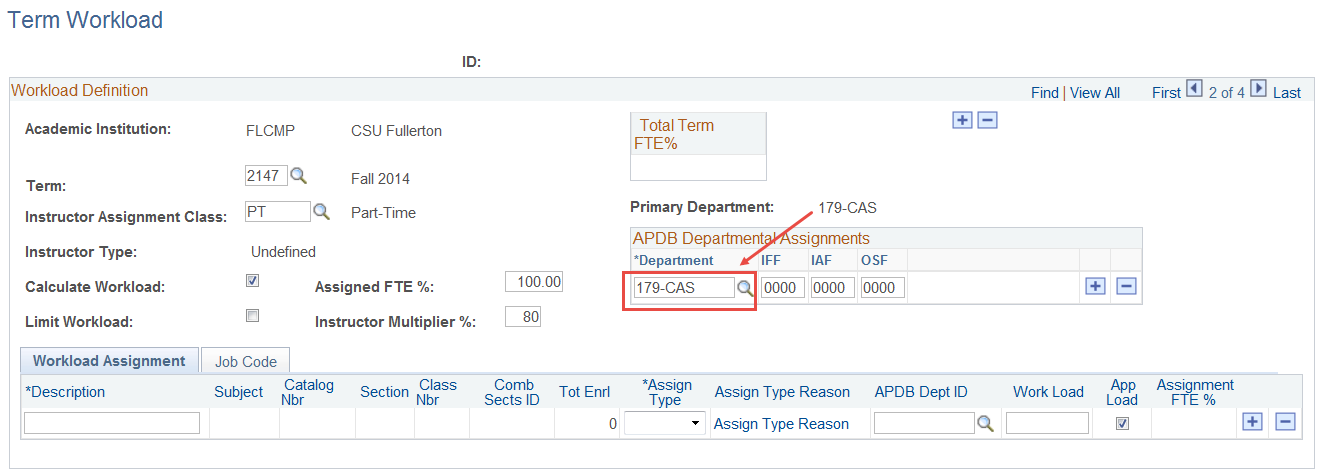
Task: Click IFF value field
Action: [x=783, y=288]
